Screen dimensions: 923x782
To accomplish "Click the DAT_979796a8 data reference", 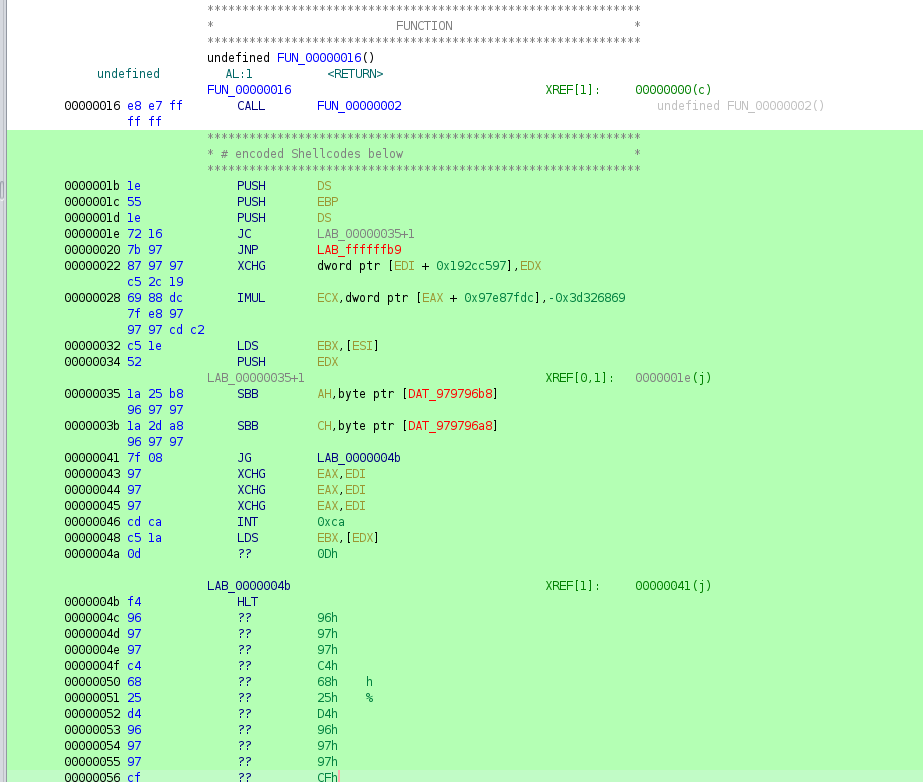I will [451, 426].
